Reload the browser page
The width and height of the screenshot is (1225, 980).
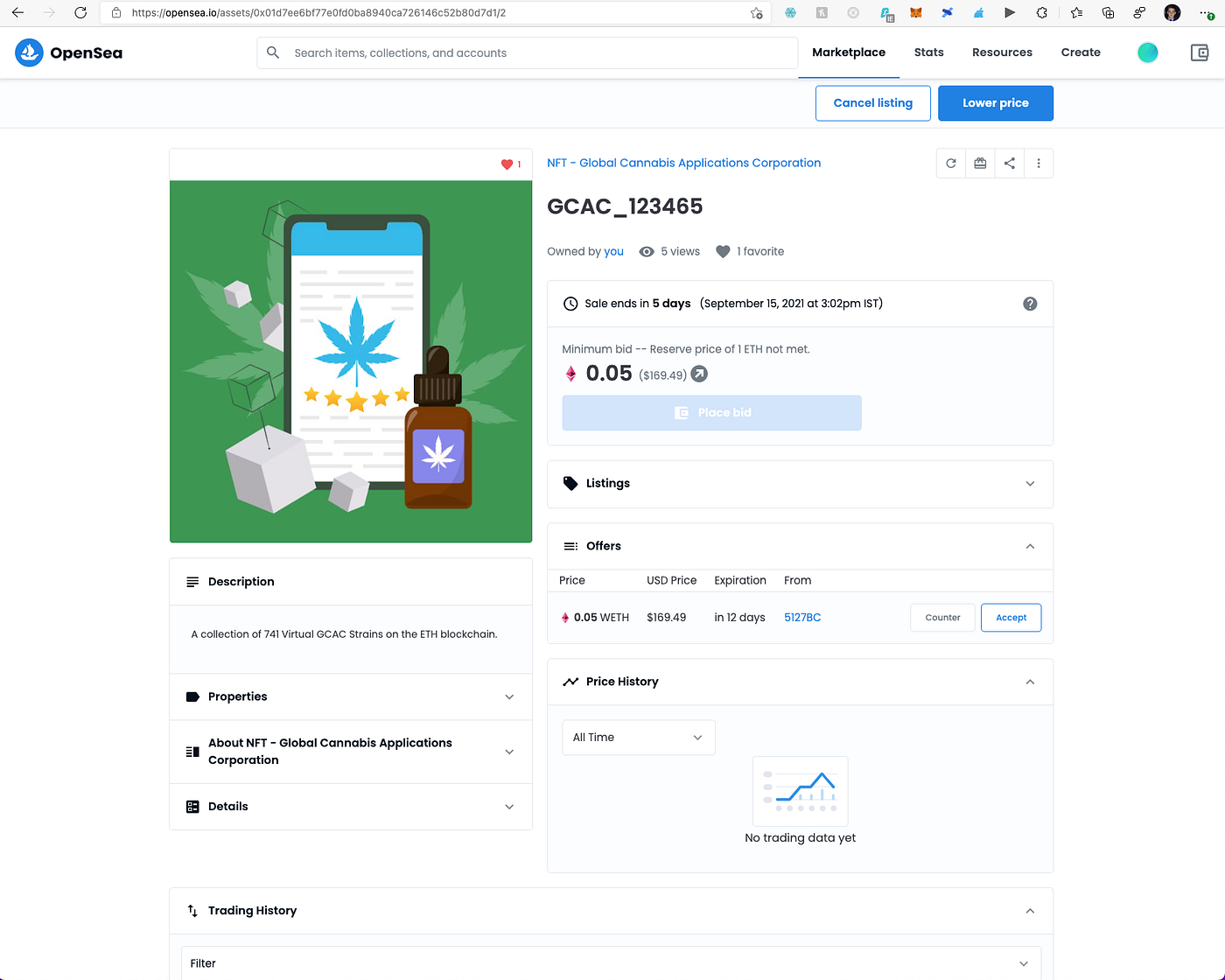pyautogui.click(x=80, y=13)
